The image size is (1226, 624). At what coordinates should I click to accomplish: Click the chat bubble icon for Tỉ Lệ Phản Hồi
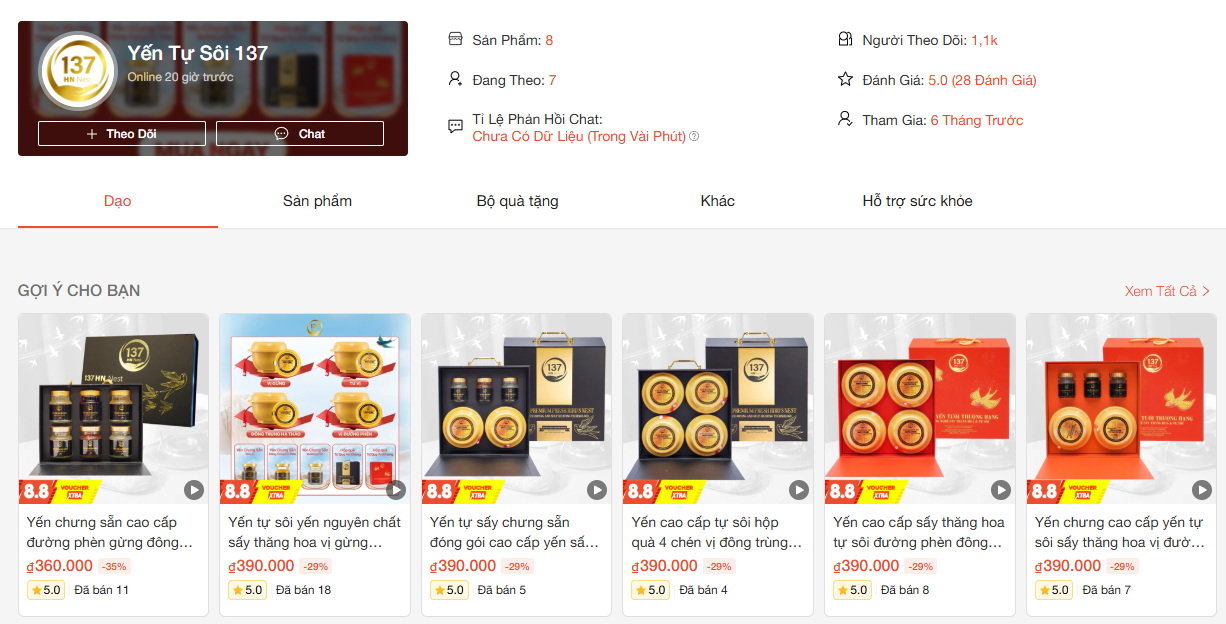(456, 127)
